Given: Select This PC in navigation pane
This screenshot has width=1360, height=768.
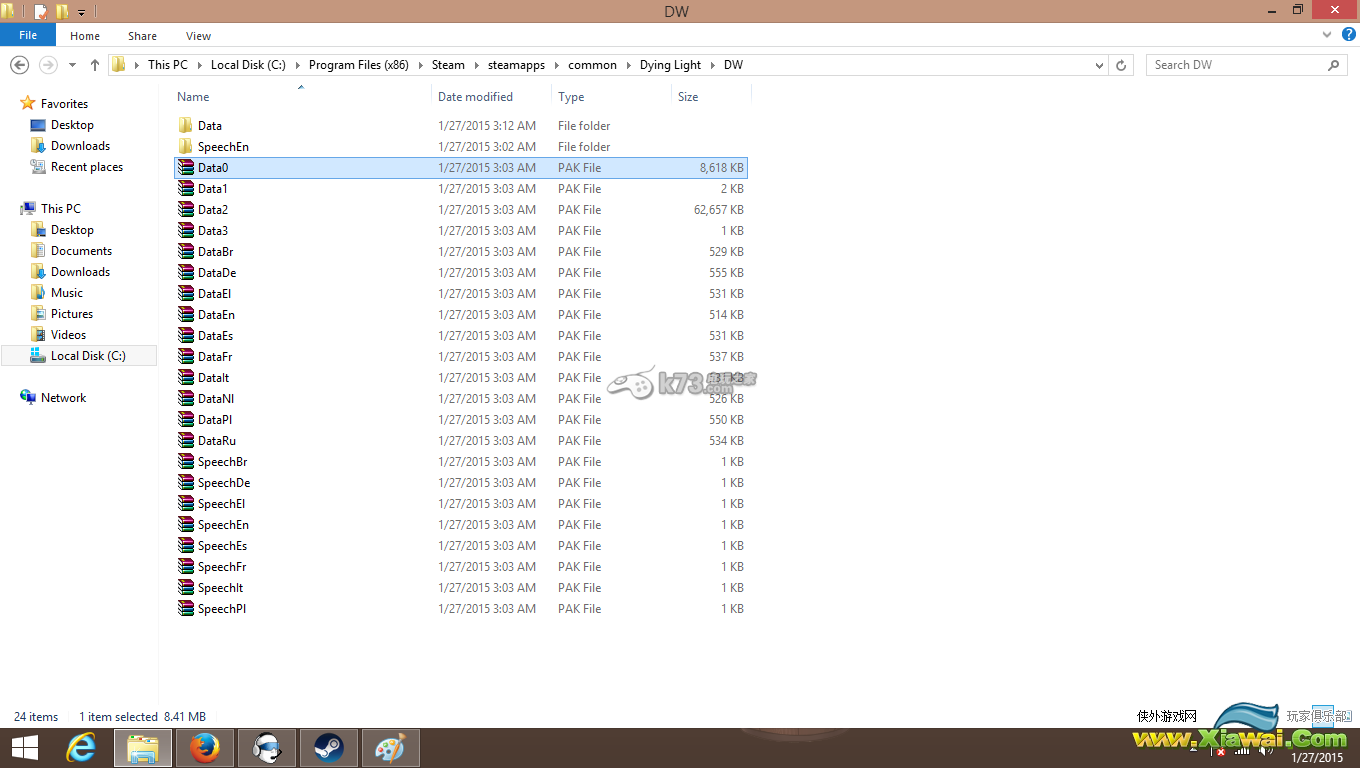Looking at the screenshot, I should pyautogui.click(x=61, y=209).
